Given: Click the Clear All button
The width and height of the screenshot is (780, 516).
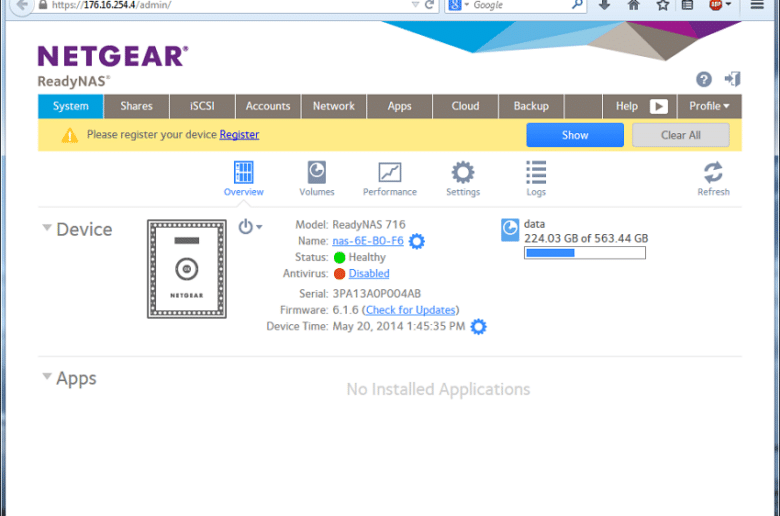Looking at the screenshot, I should 681,135.
